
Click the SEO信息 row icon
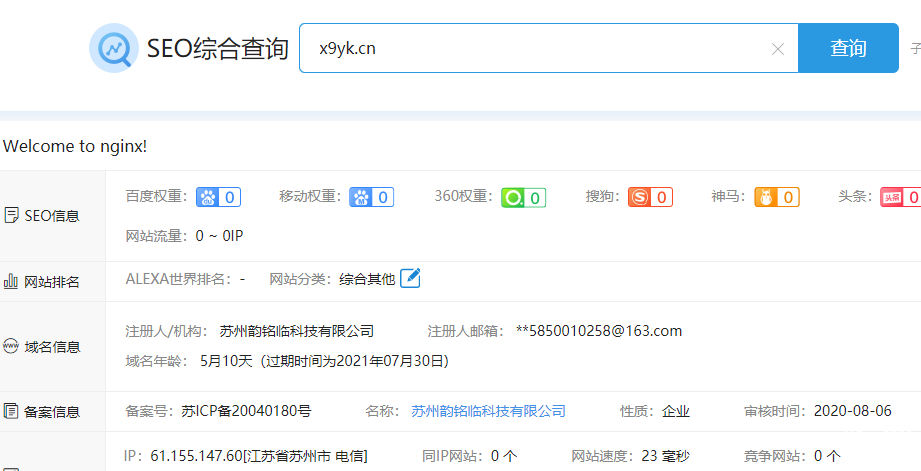click(x=11, y=216)
